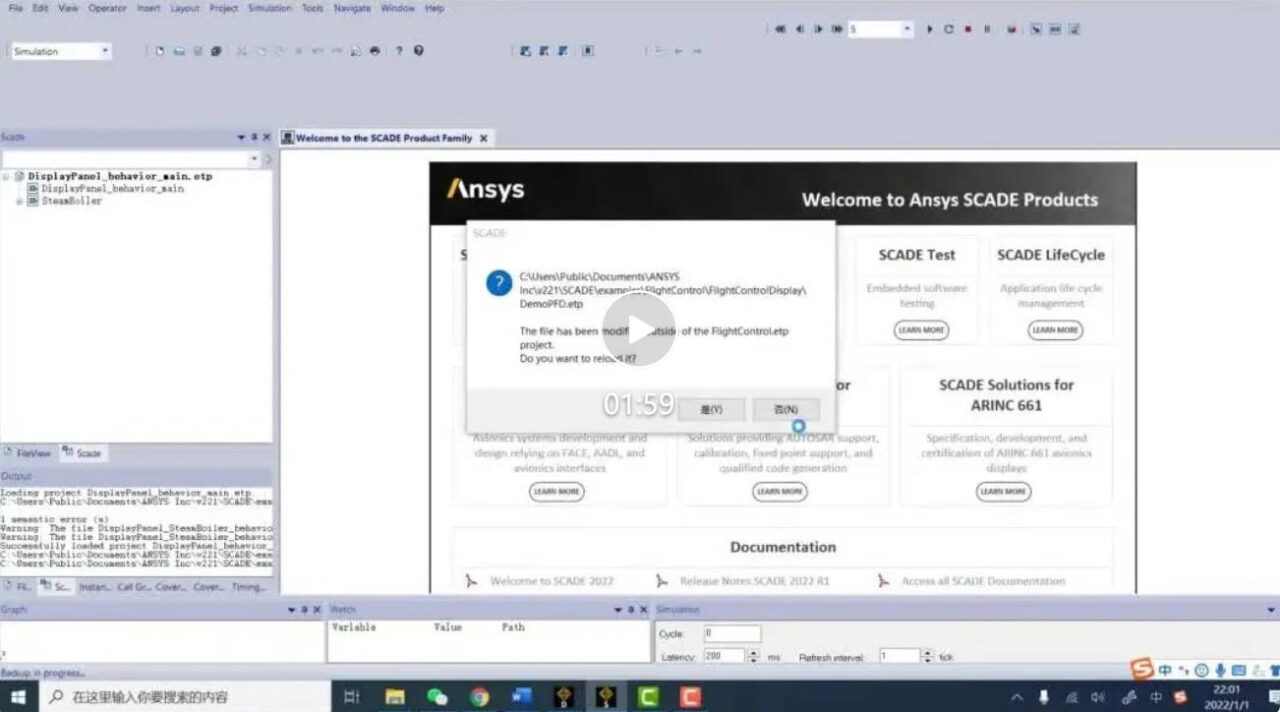Close the Welcome to SCADE tab
The height and width of the screenshot is (712, 1280).
pos(484,138)
